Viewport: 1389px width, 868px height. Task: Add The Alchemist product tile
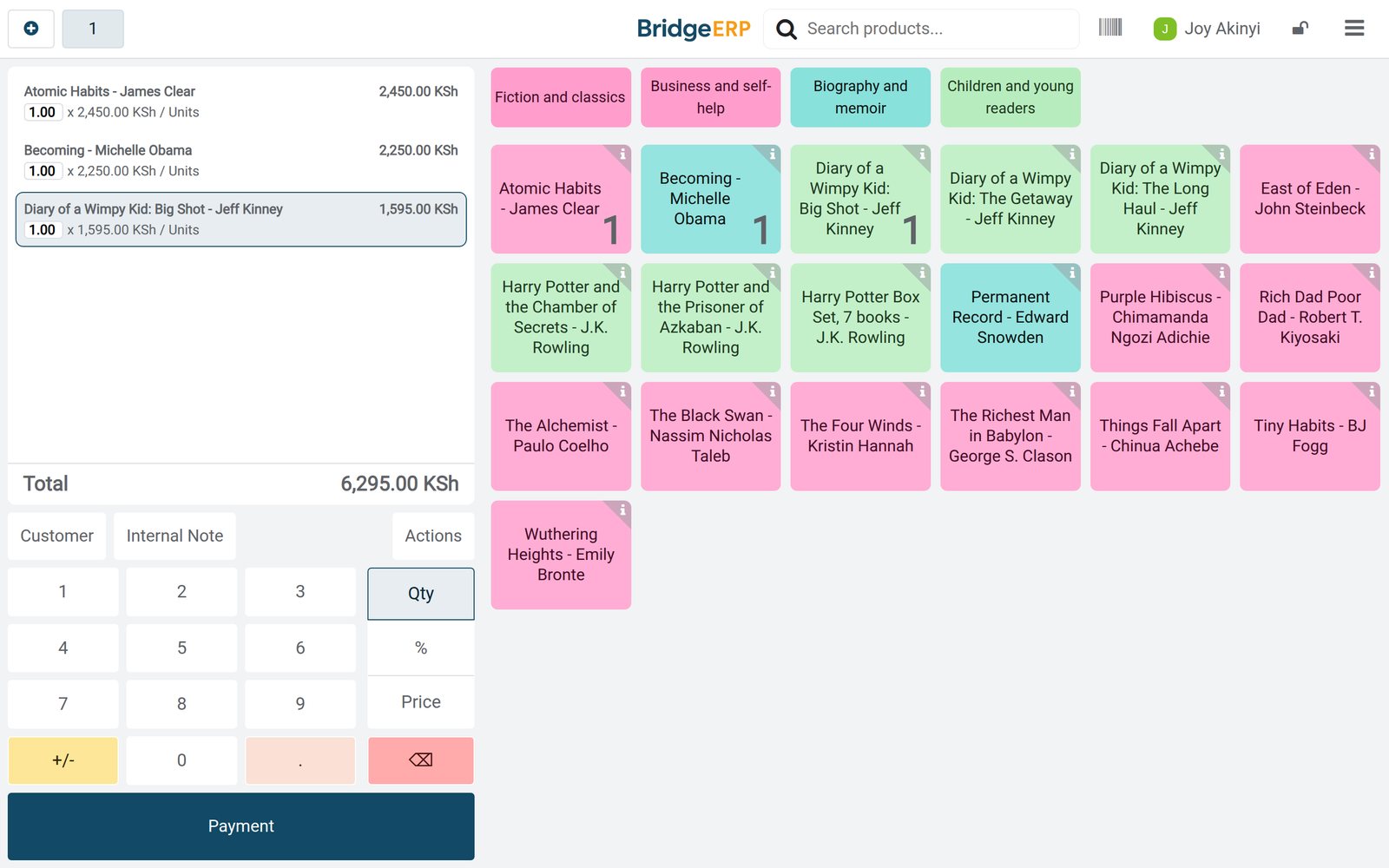561,437
